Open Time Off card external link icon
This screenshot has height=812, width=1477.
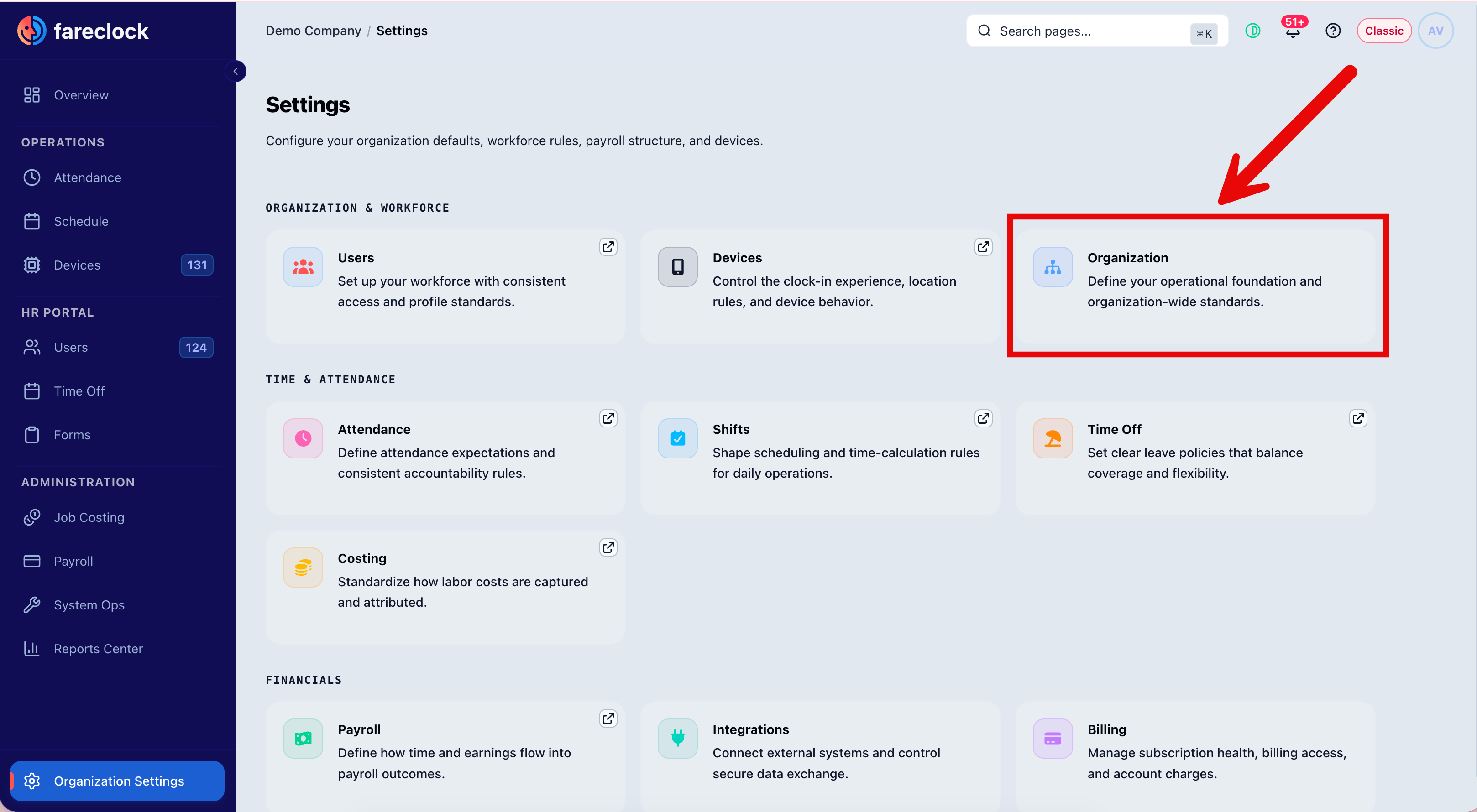click(x=1358, y=418)
